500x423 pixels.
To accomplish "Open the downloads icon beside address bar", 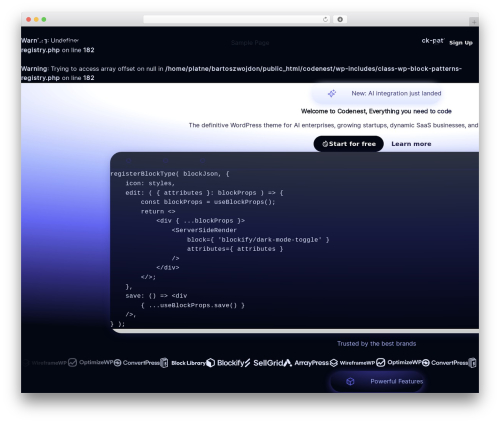I will point(340,19).
